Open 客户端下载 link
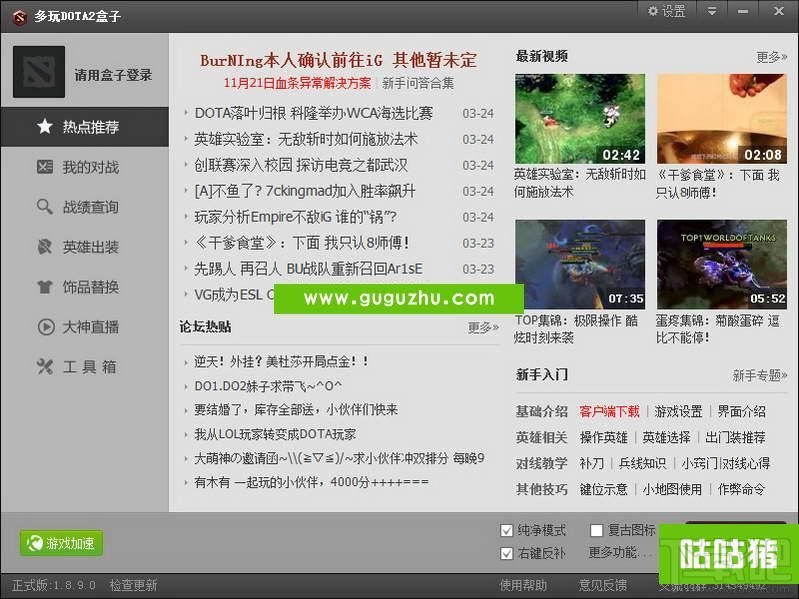This screenshot has height=599, width=799. coord(609,412)
